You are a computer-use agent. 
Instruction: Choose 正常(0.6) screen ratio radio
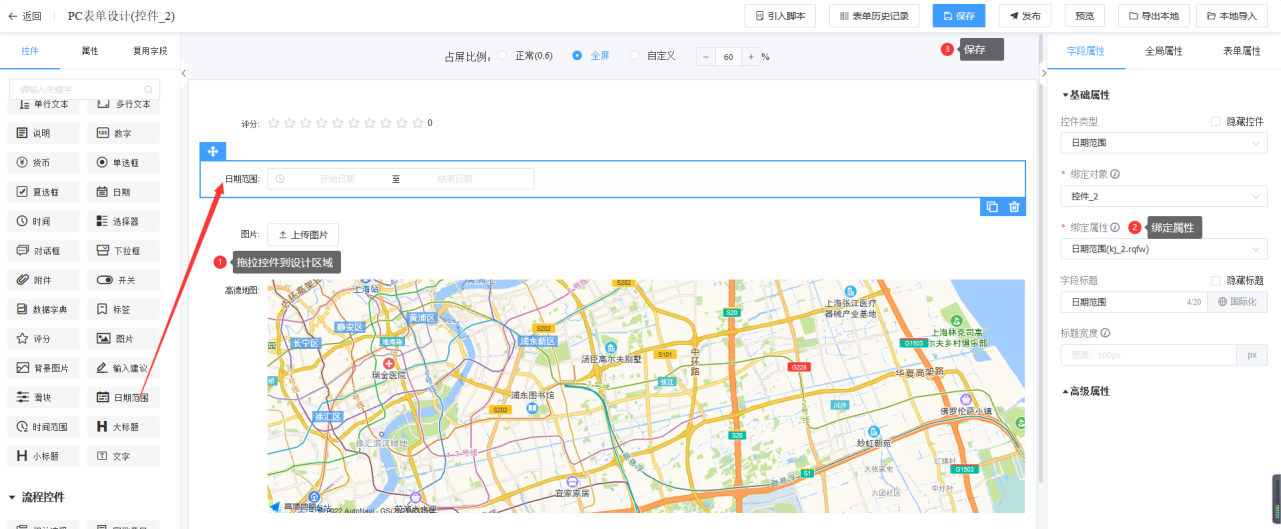[x=502, y=56]
